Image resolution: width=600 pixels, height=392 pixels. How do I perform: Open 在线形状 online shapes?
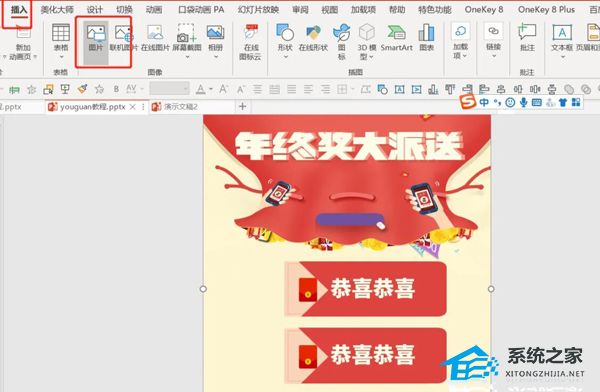tap(313, 38)
